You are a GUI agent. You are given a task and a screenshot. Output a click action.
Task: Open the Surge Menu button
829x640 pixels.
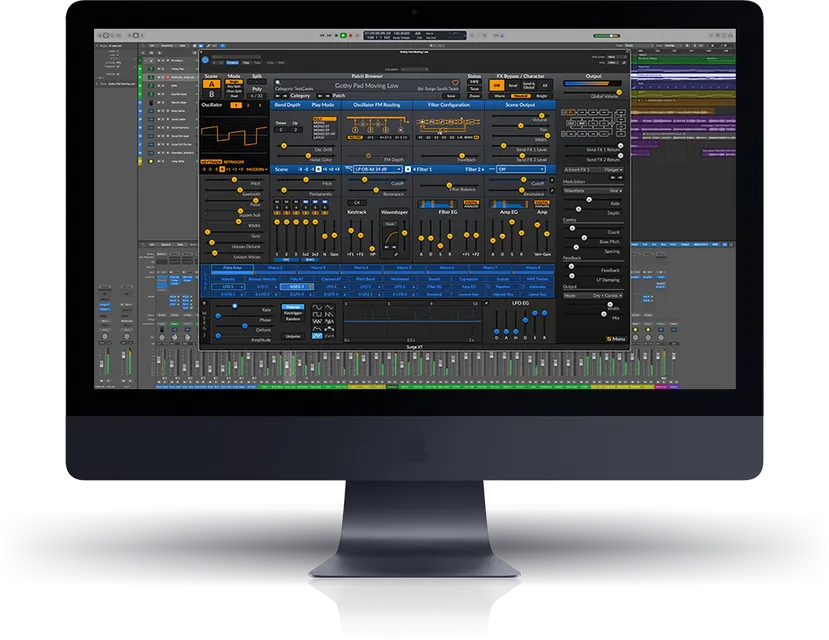coord(617,339)
